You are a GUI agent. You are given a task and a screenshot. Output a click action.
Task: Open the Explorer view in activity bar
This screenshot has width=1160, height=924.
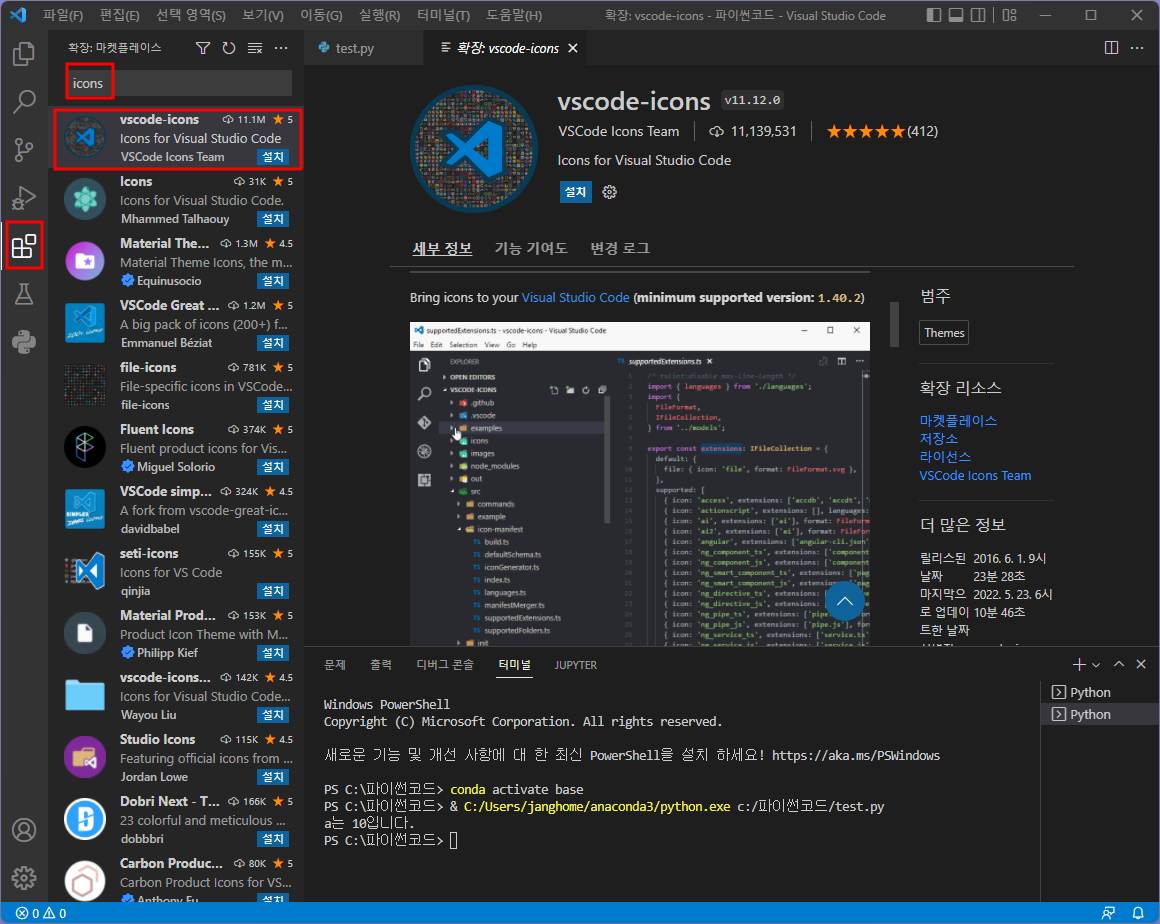24,53
